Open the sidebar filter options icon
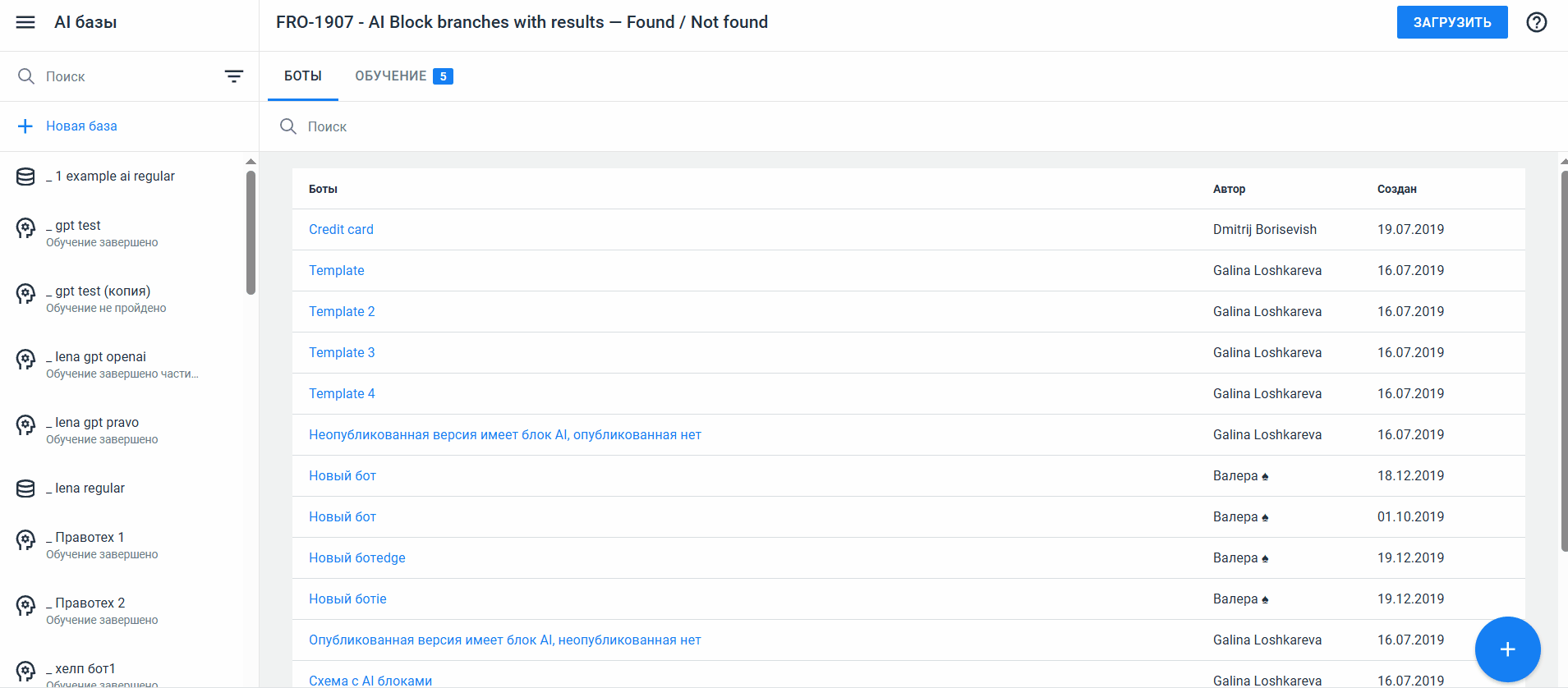This screenshot has height=688, width=1568. coord(234,76)
